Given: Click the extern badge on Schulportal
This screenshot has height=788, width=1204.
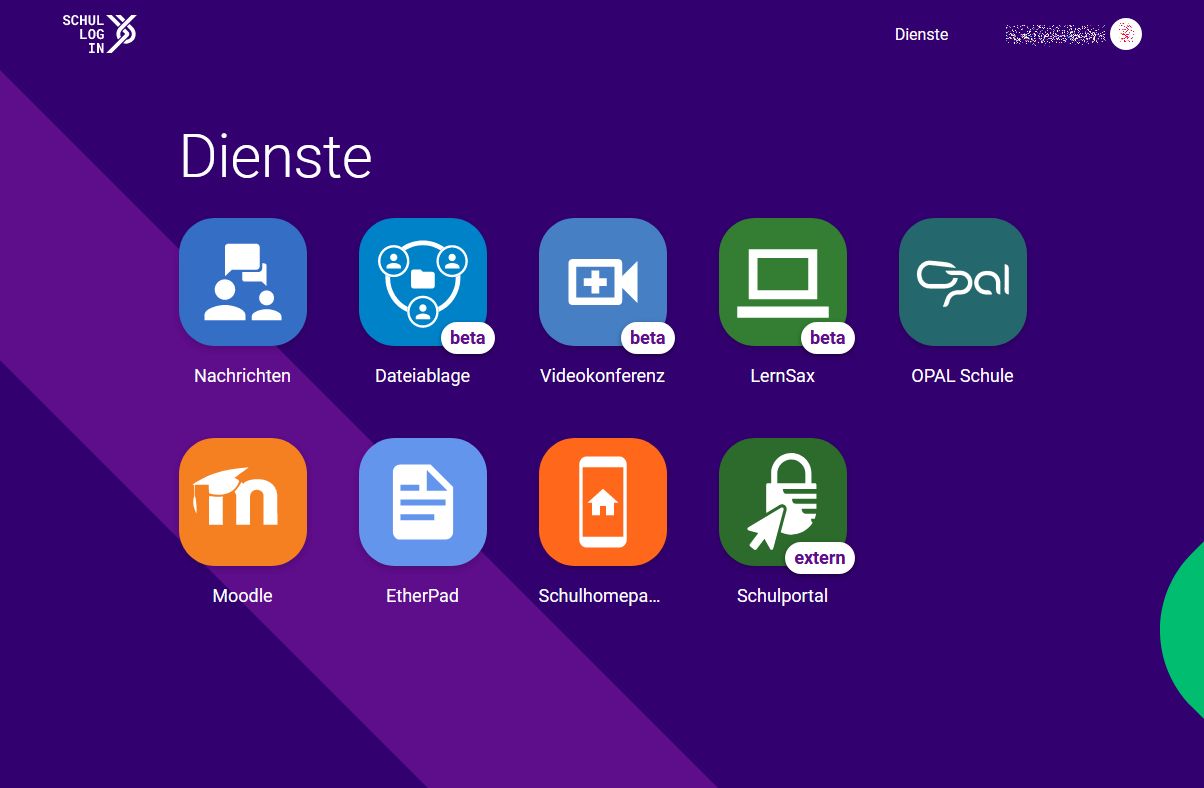Looking at the screenshot, I should 819,558.
